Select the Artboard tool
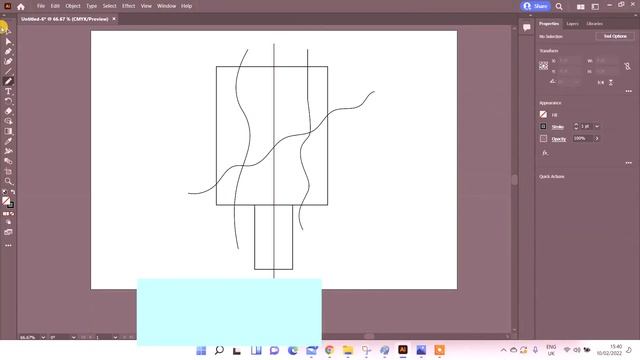 (x=8, y=171)
